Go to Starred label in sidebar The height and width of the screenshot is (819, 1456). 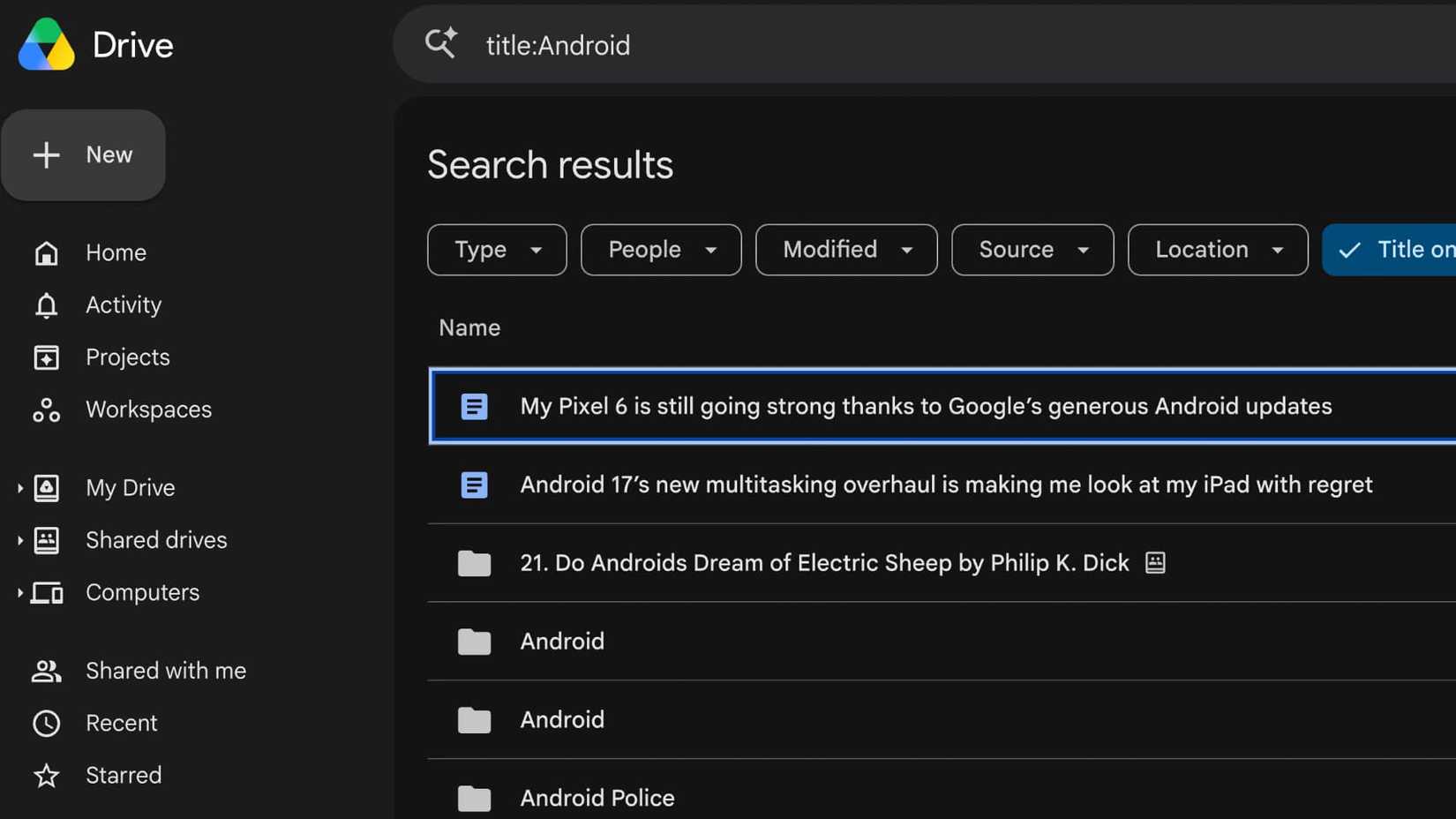click(124, 776)
